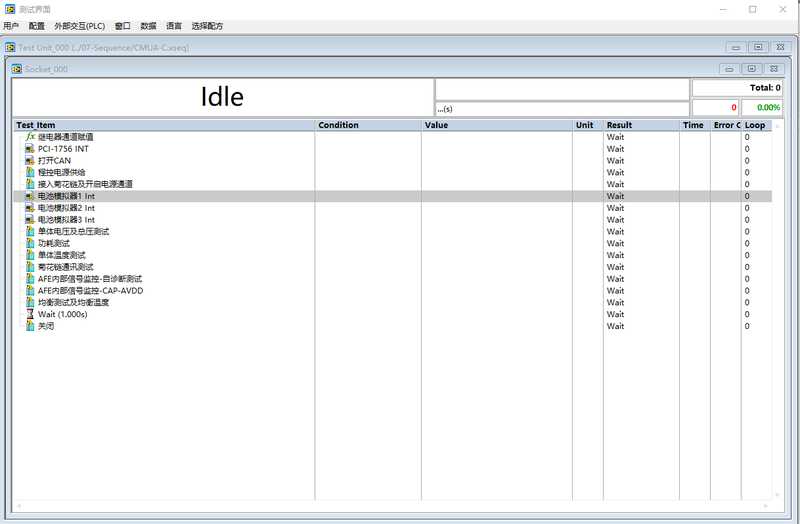Click the Wait result of PCI-1756 INT
800x524 pixels.
tap(615, 148)
